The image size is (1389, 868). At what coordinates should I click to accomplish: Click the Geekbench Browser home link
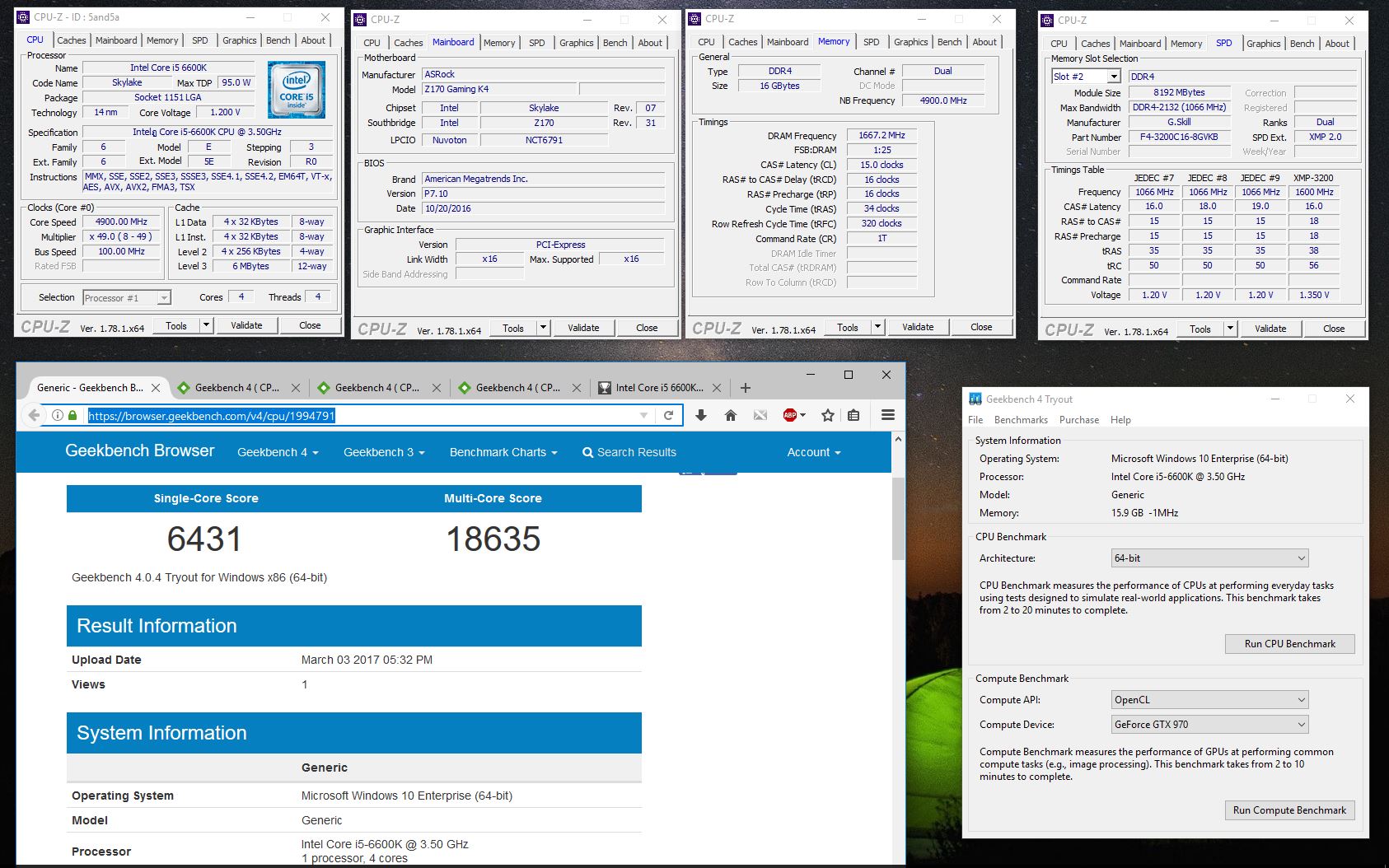pyautogui.click(x=140, y=450)
